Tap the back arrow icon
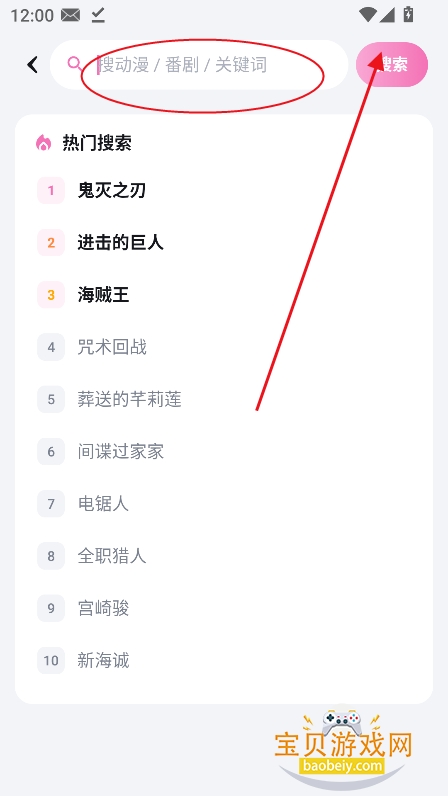The image size is (448, 796). point(33,65)
